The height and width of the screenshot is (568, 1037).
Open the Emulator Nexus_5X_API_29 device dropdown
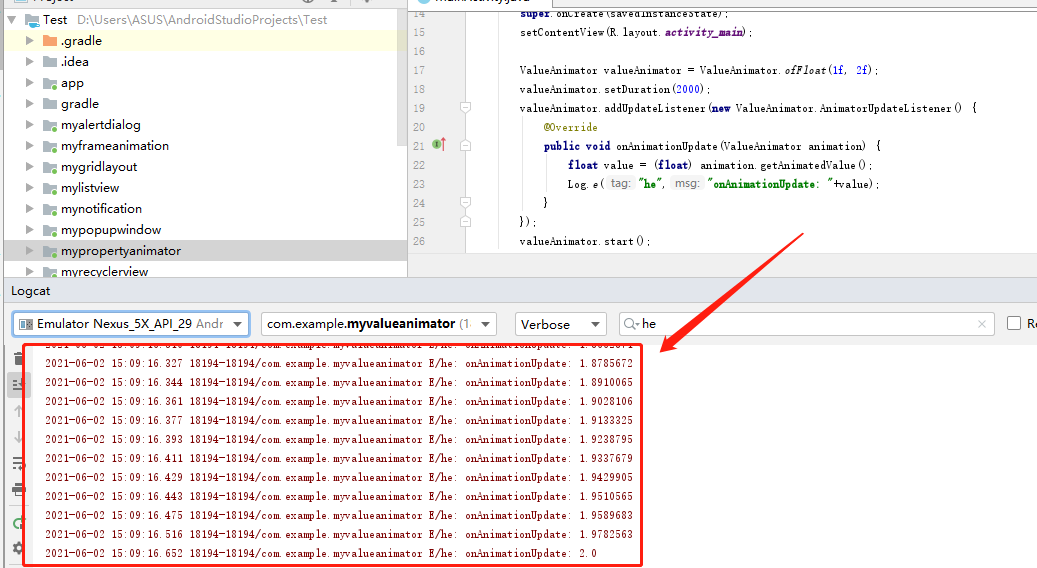(x=131, y=324)
